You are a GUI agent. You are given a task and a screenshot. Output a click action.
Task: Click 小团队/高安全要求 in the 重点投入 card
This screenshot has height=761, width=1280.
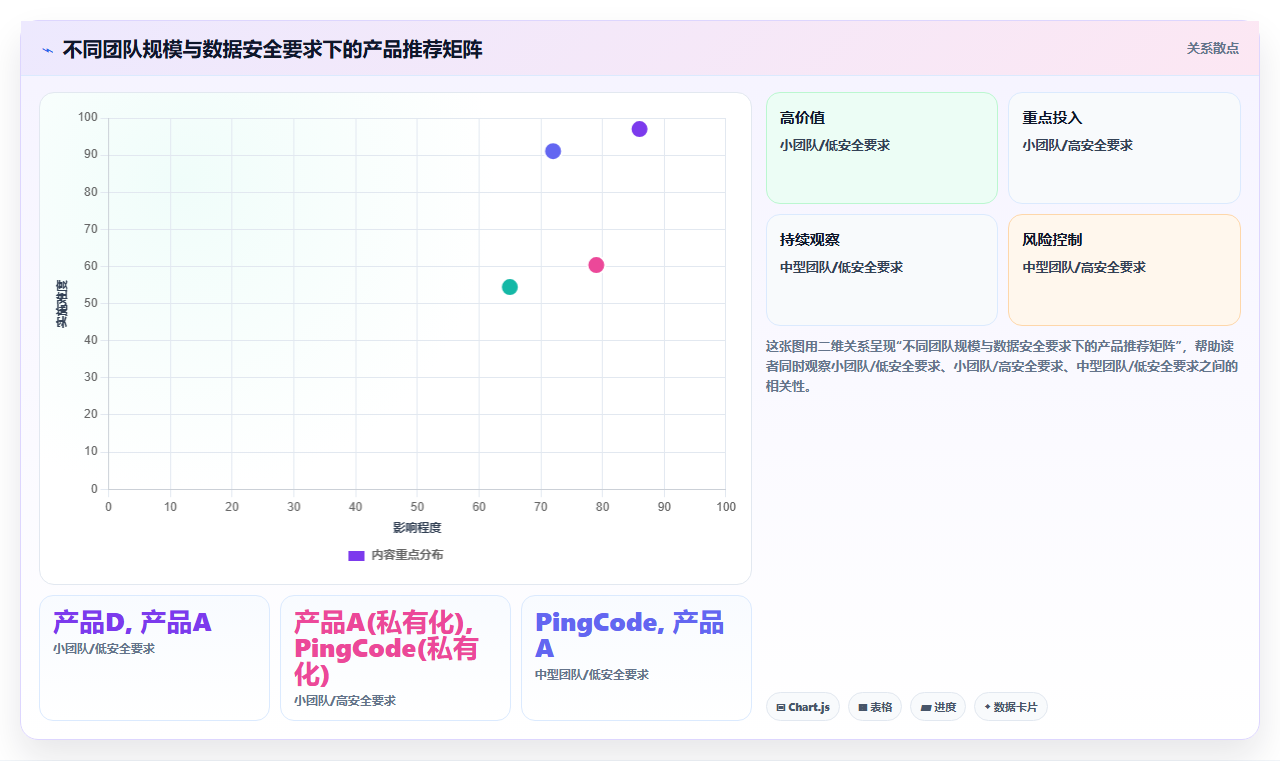point(1077,145)
